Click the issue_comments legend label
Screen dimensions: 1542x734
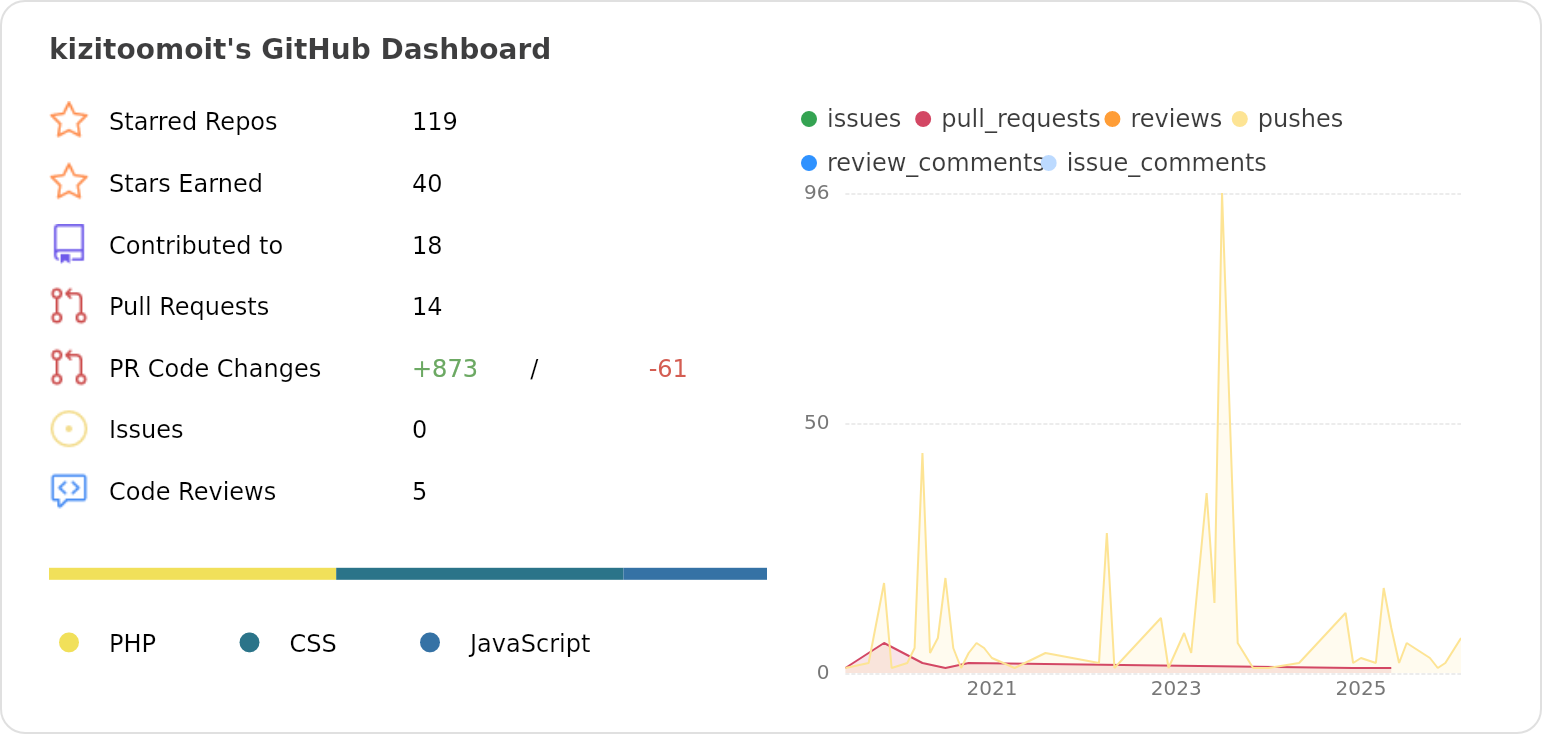(x=1166, y=161)
